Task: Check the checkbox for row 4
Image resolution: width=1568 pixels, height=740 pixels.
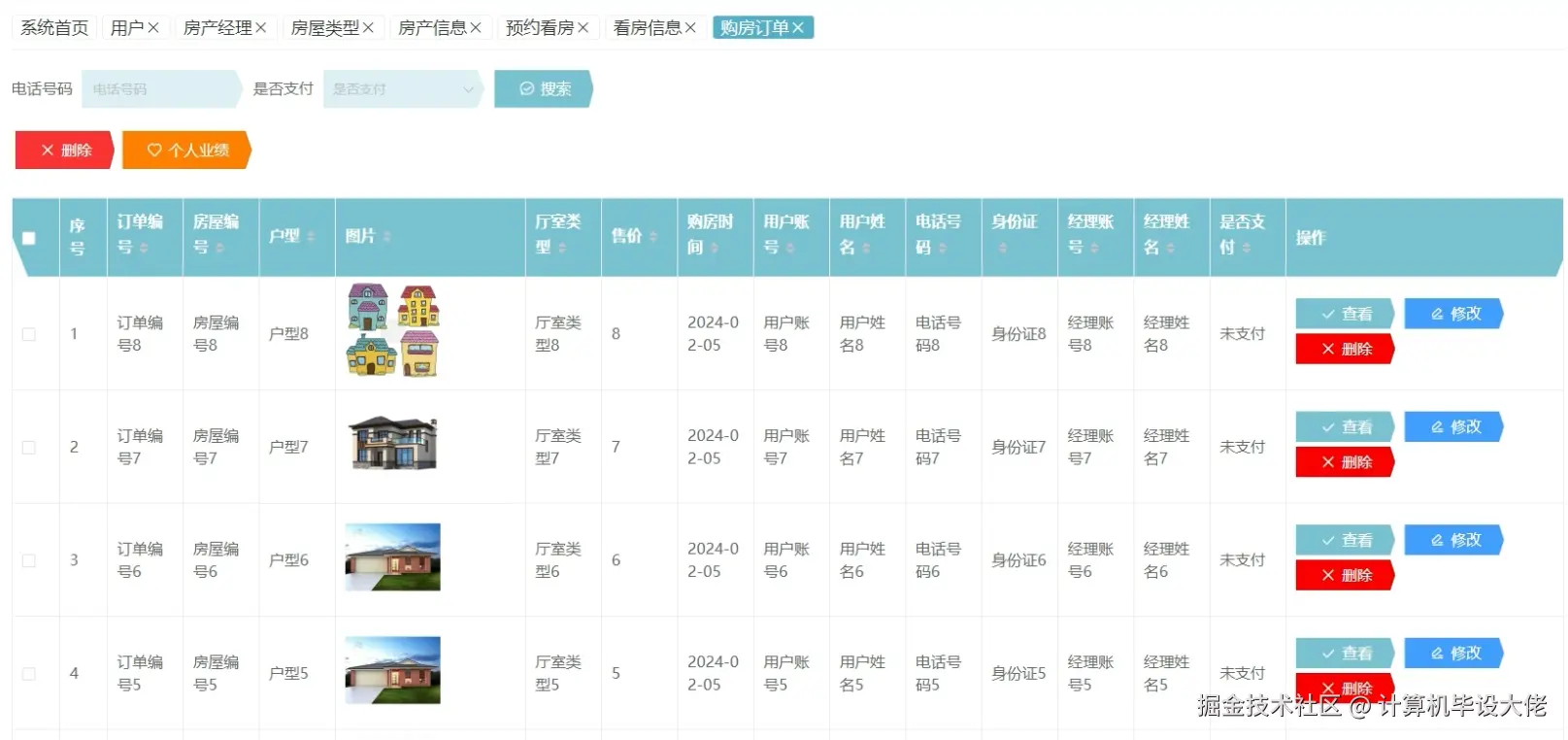Action: (29, 674)
